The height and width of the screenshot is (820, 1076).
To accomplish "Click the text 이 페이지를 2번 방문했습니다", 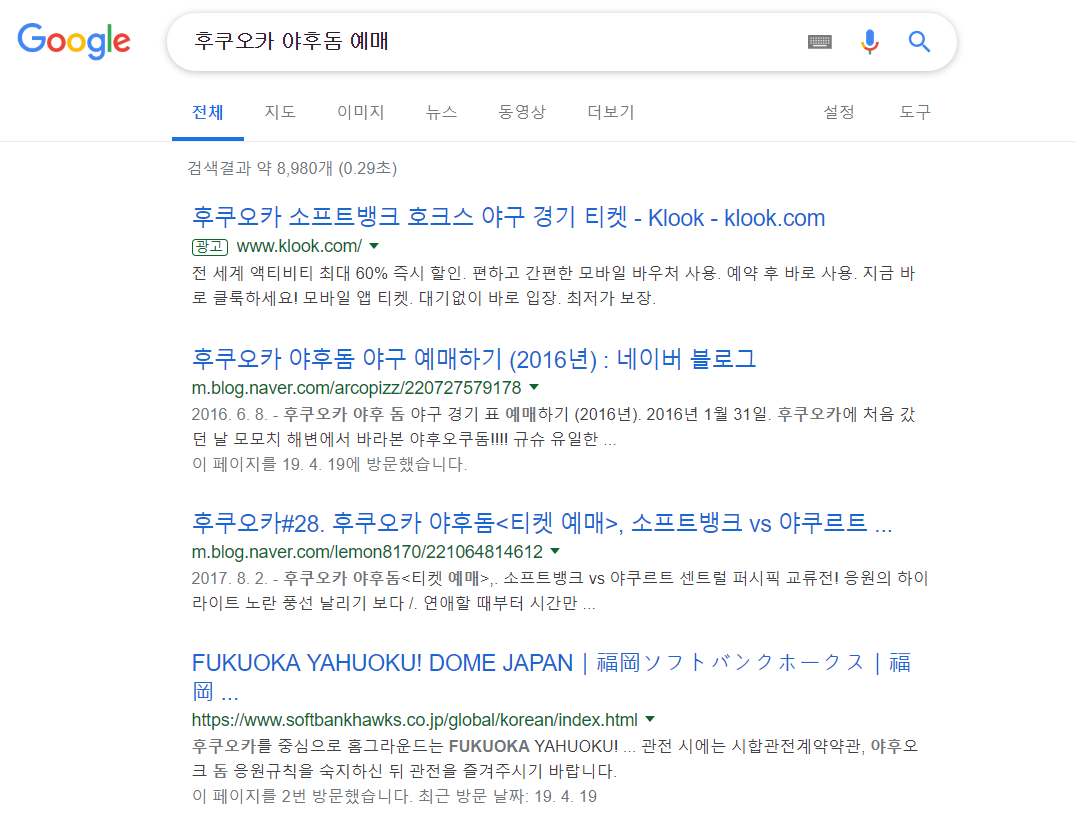I will pos(301,797).
